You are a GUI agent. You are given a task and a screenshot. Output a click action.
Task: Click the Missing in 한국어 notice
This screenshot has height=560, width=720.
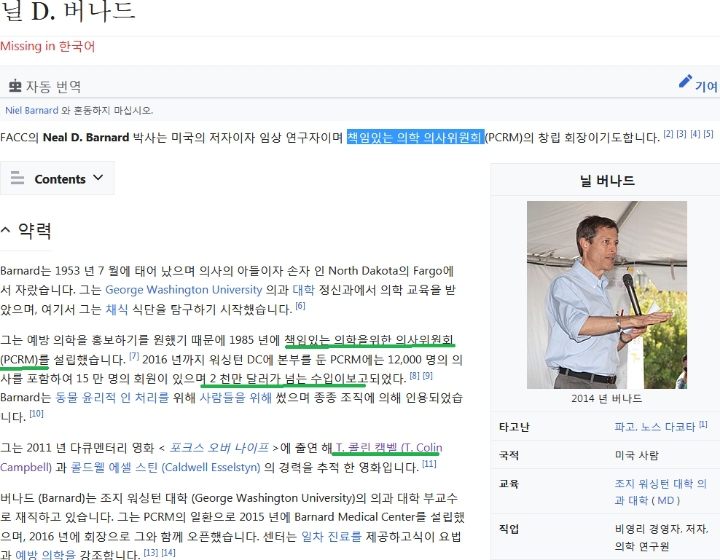(48, 46)
